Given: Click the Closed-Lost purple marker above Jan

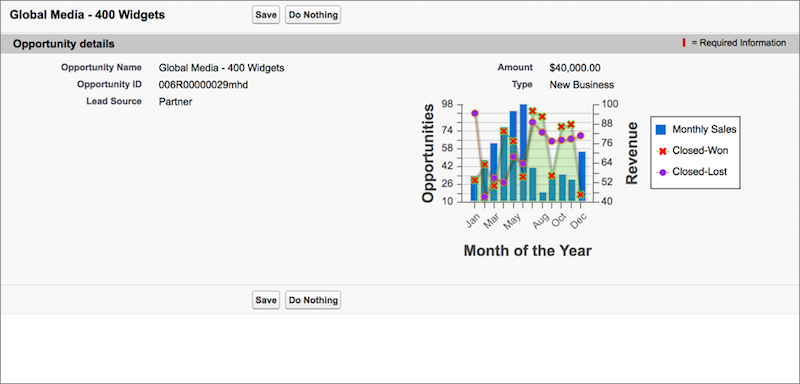Looking at the screenshot, I should coord(474,113).
